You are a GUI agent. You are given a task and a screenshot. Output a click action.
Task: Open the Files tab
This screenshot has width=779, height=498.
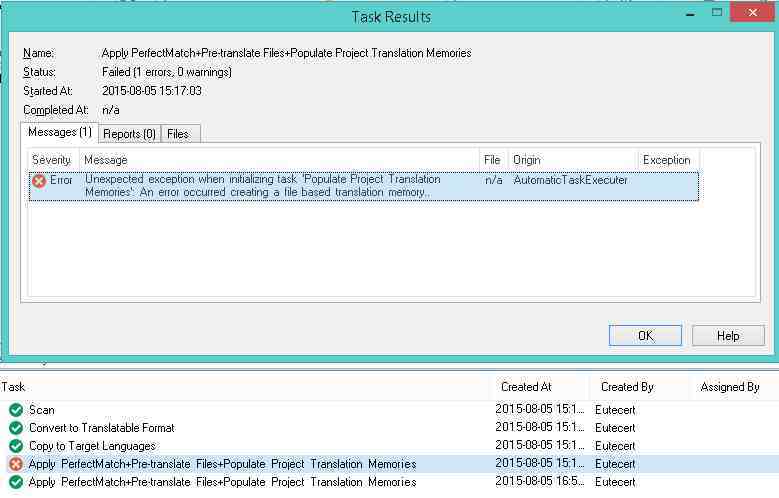(181, 133)
